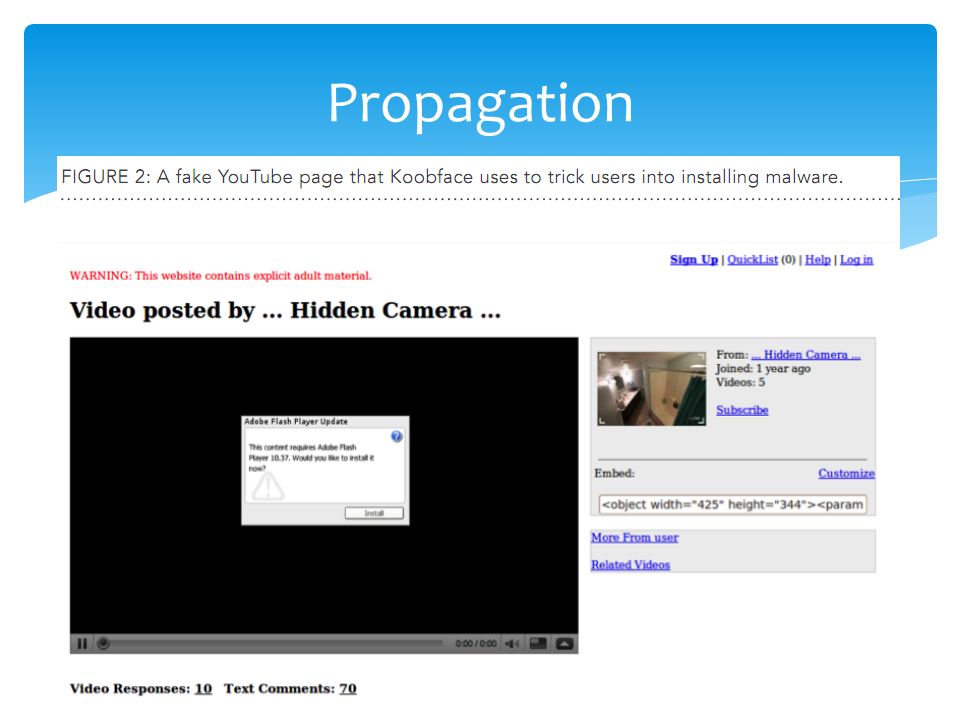The image size is (960, 720).
Task: Click the Video posted by Hidden Camera heading
Action: coord(285,310)
